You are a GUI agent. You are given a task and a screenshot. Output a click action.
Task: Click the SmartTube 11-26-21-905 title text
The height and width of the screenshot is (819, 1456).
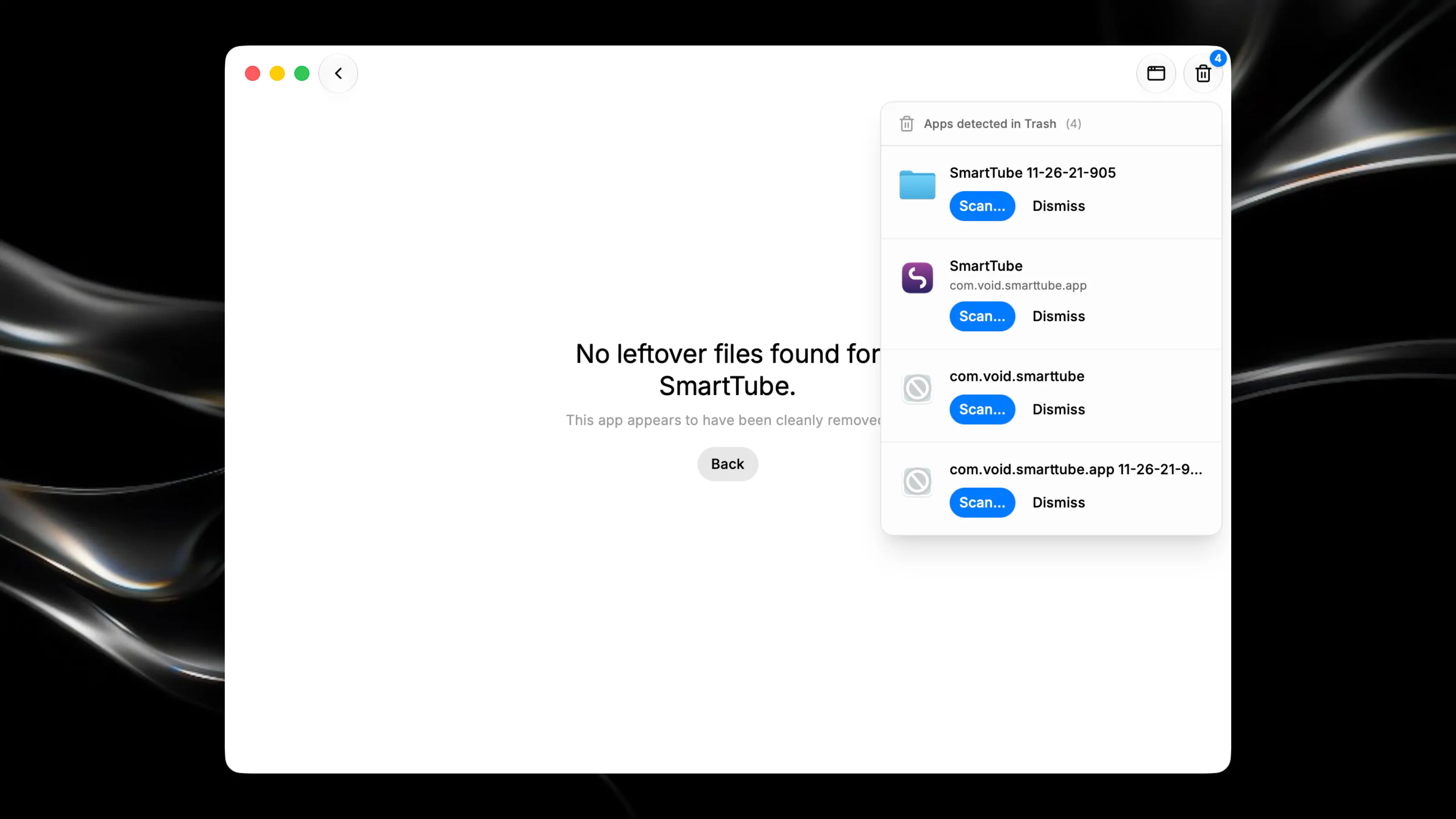[1033, 173]
